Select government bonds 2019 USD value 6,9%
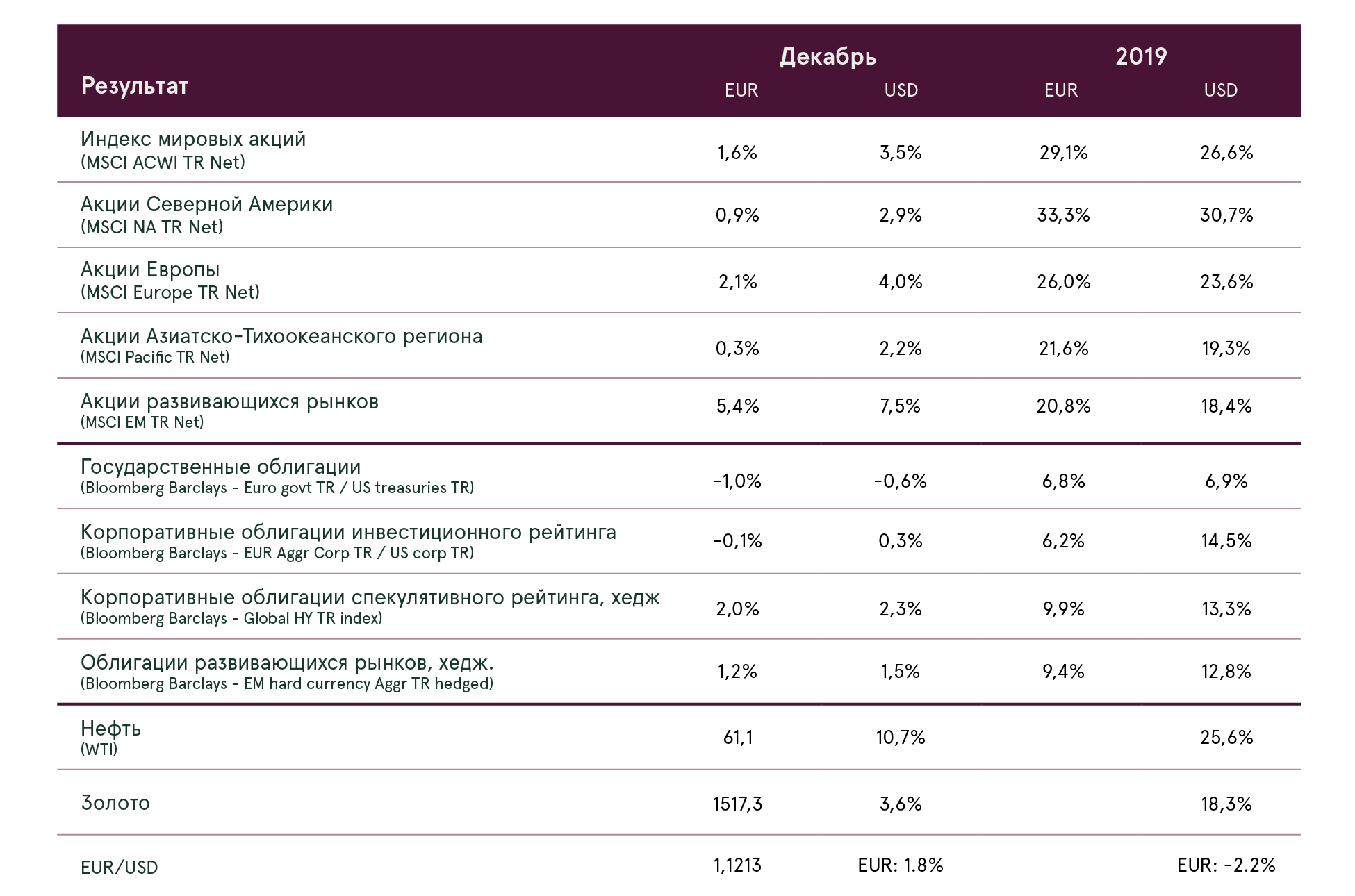1355x896 pixels. 1226,481
